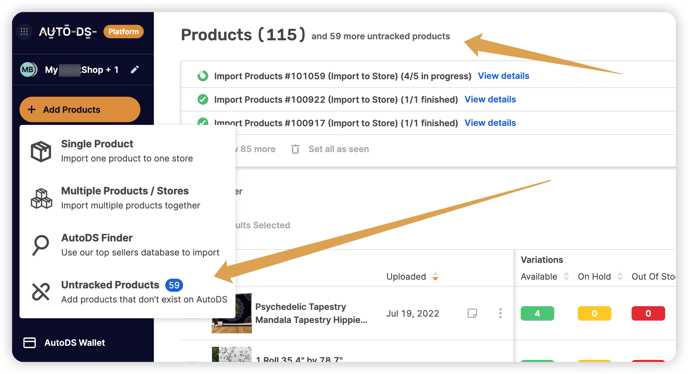Image resolution: width=688 pixels, height=374 pixels.
Task: Open three-dot menu for Psychedelic Tapestry product
Action: click(500, 313)
